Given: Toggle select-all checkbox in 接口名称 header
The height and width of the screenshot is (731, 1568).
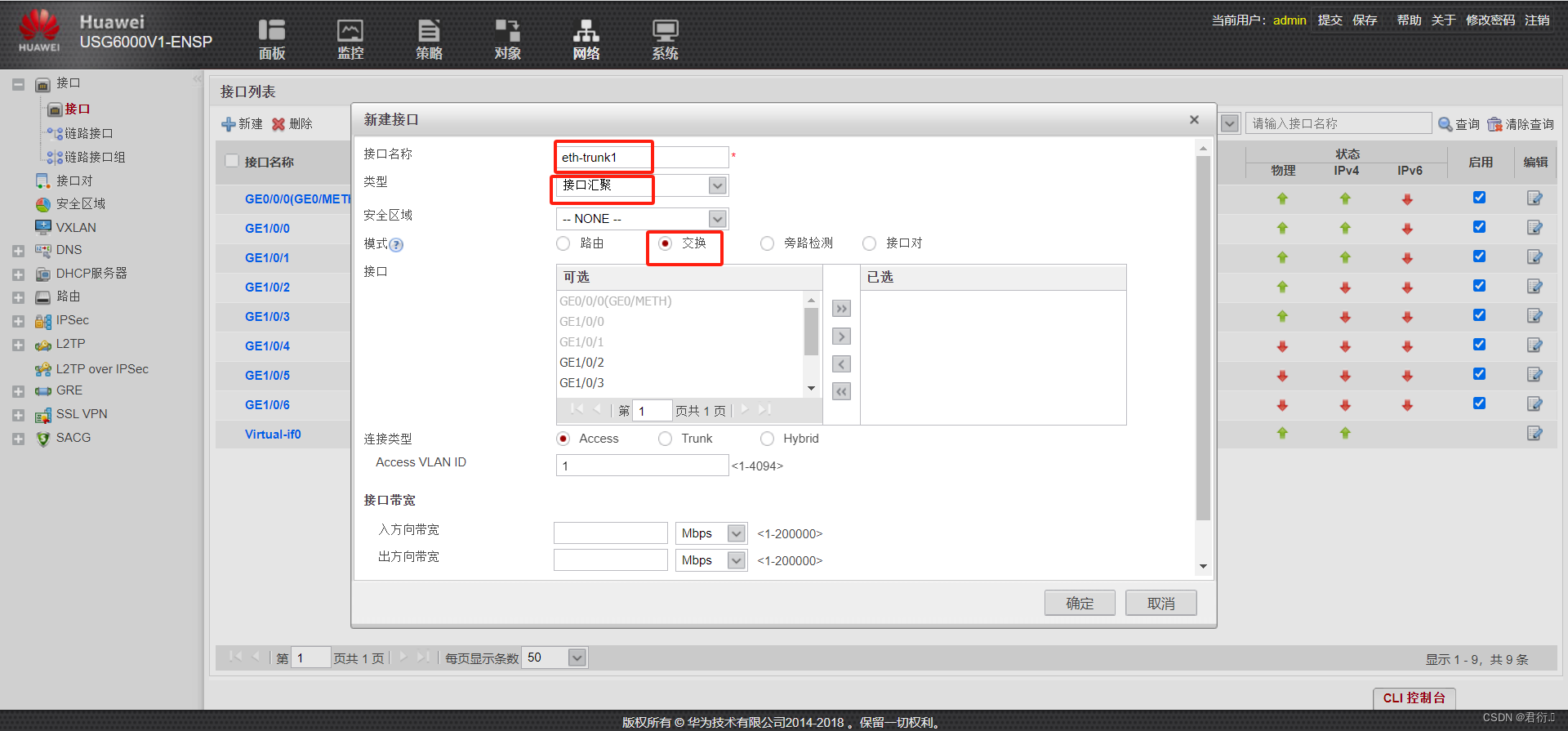Looking at the screenshot, I should [232, 161].
